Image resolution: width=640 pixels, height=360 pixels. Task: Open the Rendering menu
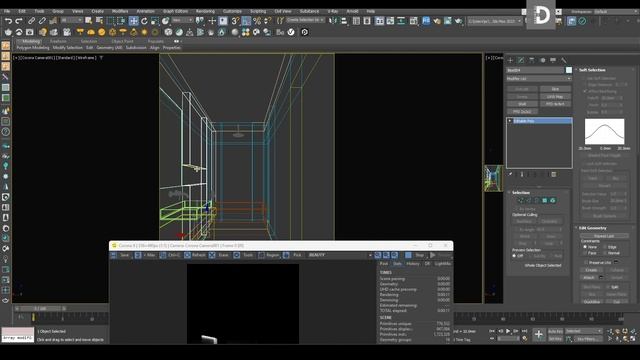click(x=205, y=11)
